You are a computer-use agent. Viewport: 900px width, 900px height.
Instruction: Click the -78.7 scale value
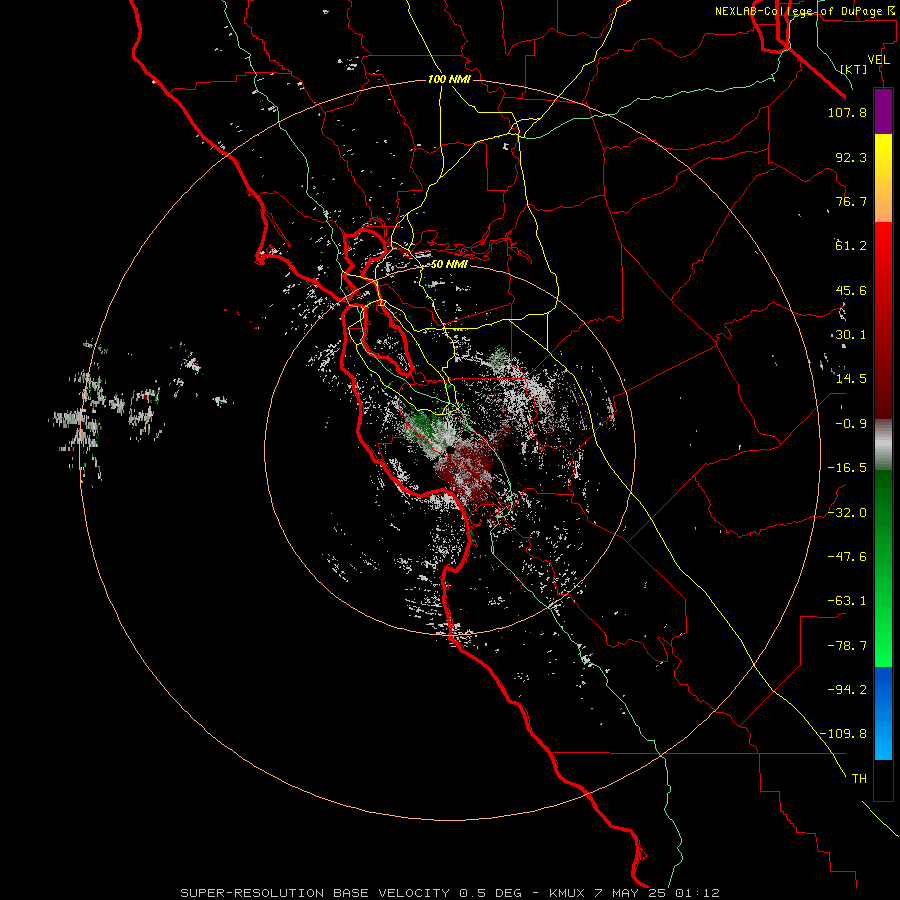click(x=847, y=646)
